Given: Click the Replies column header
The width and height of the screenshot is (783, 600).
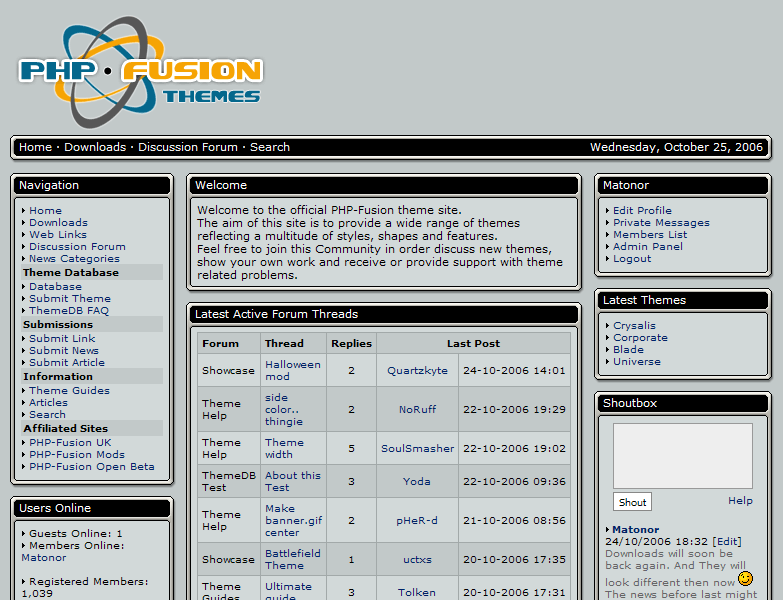Looking at the screenshot, I should pos(352,343).
